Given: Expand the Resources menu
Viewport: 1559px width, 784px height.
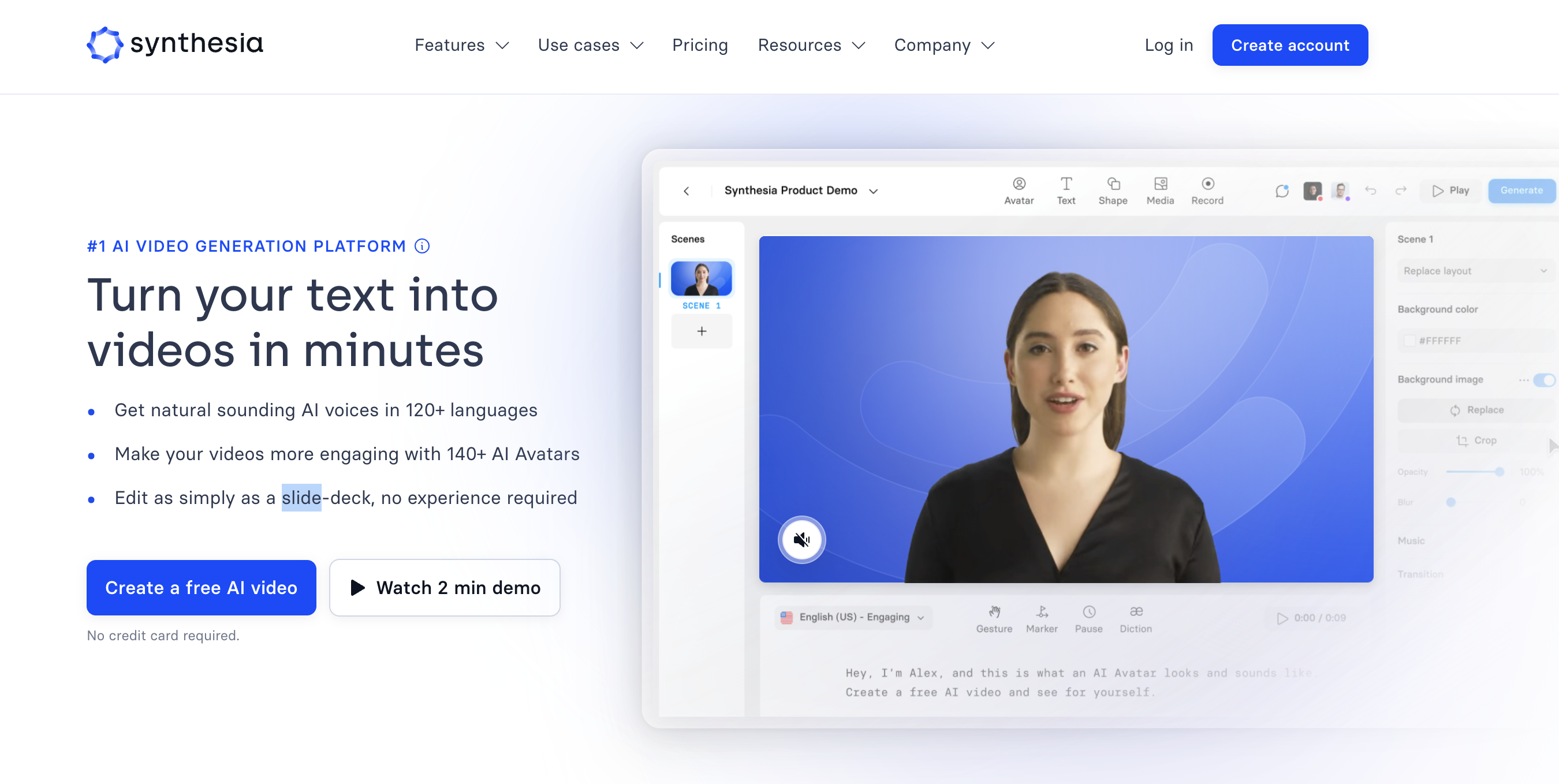Looking at the screenshot, I should click(811, 46).
